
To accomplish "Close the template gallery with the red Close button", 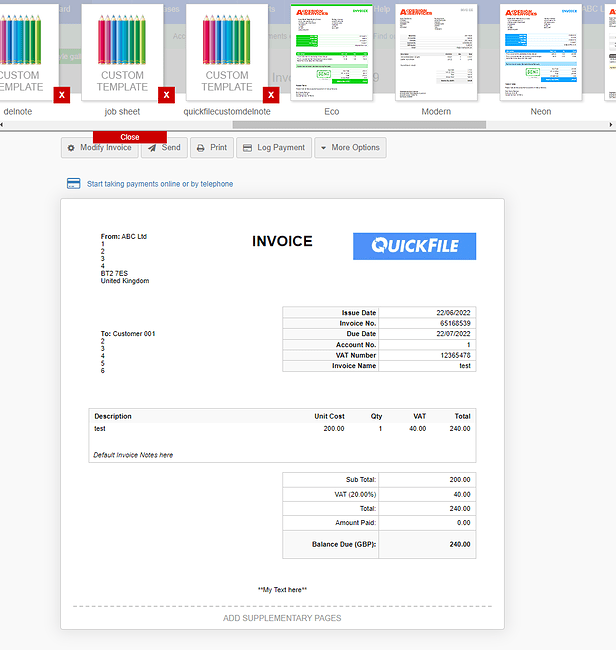I will click(x=130, y=137).
